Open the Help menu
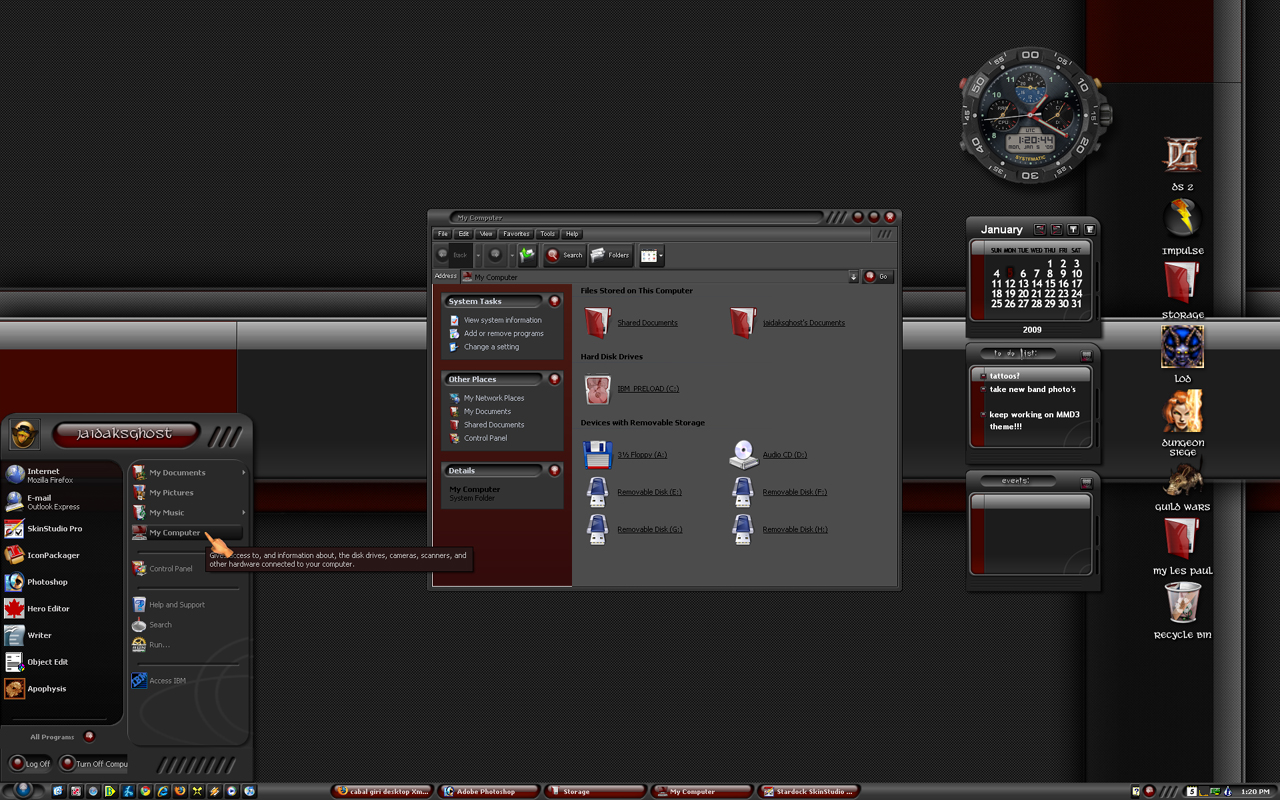 click(x=572, y=234)
